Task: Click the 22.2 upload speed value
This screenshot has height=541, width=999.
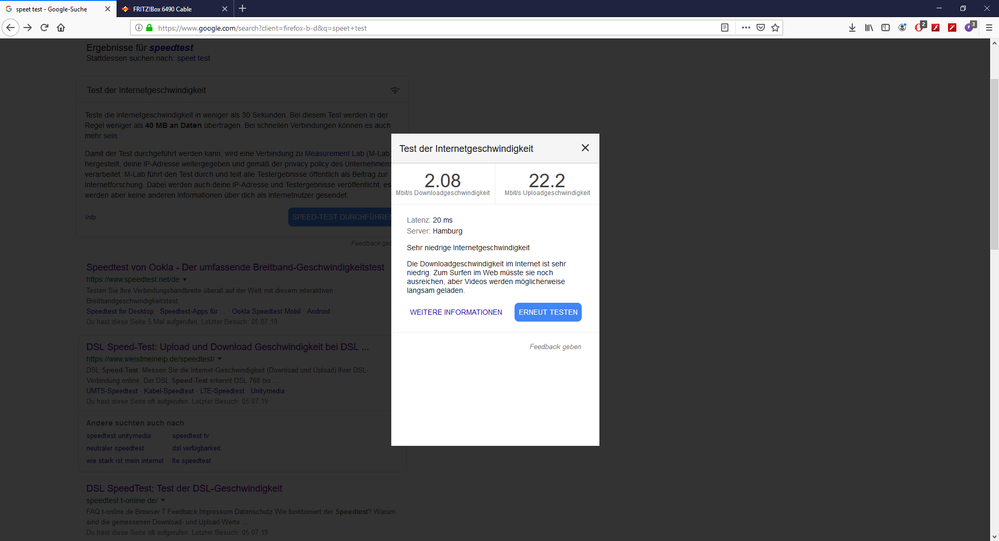Action: (x=547, y=180)
